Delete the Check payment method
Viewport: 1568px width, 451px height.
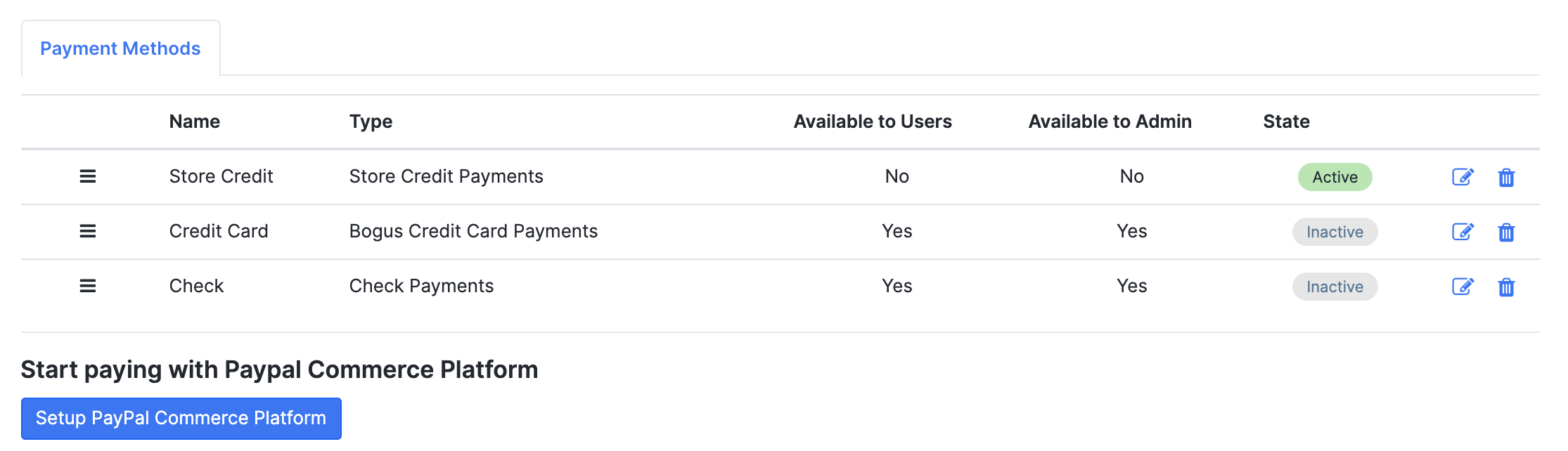click(1506, 287)
